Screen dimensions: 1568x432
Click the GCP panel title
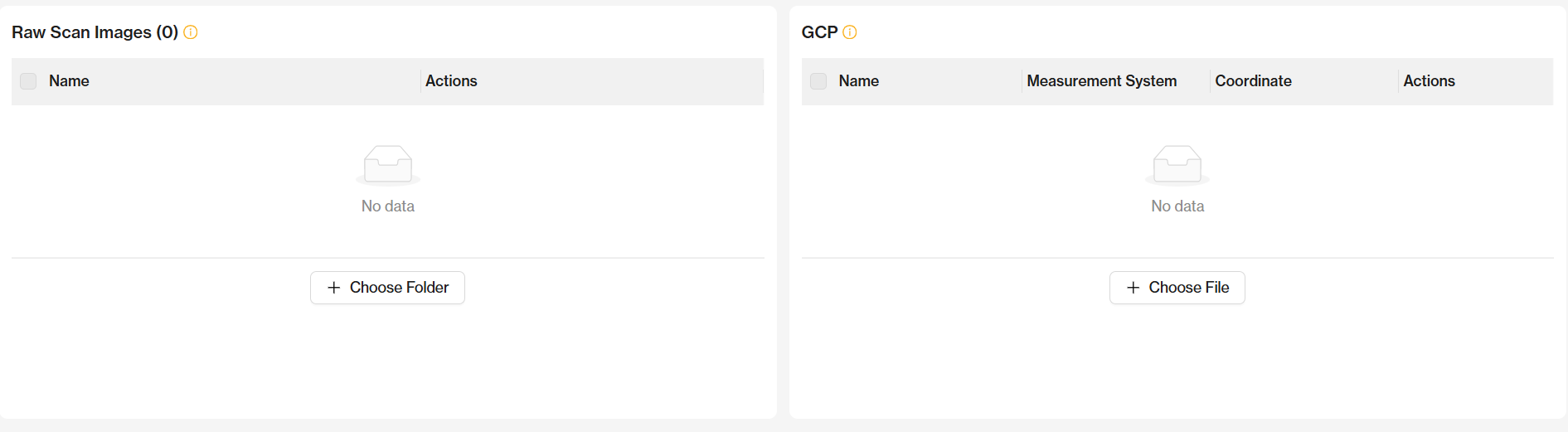[x=819, y=32]
